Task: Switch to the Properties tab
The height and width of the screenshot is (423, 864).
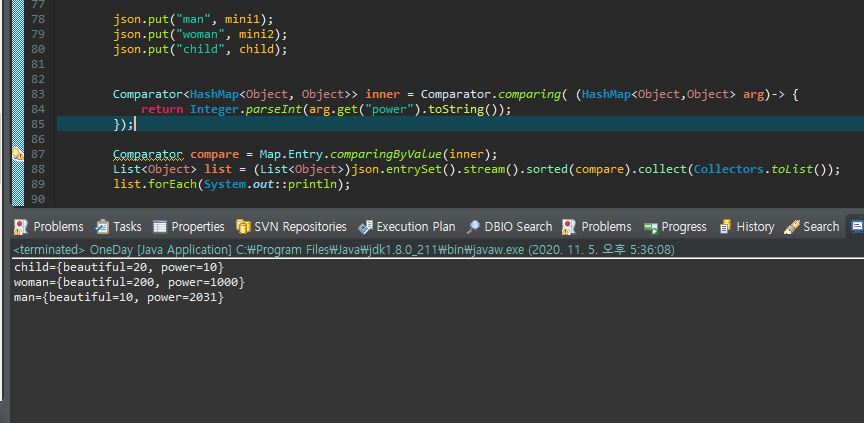Action: pyautogui.click(x=188, y=226)
